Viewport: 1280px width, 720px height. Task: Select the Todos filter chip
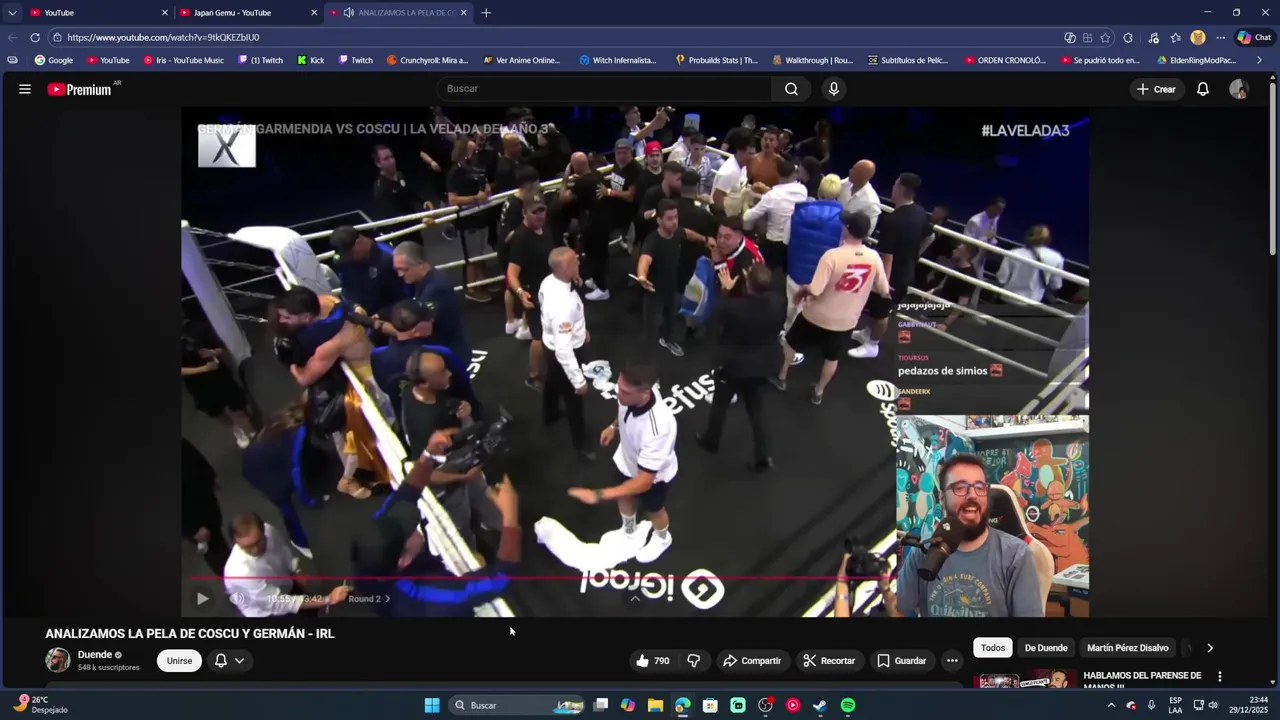coord(993,648)
